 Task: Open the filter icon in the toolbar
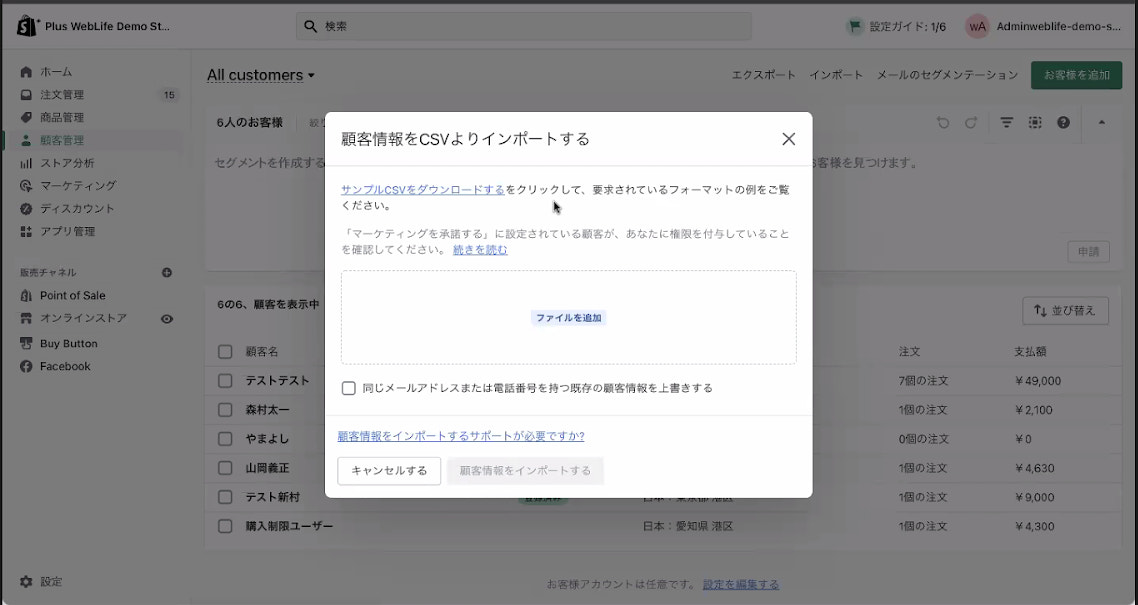pos(1006,121)
